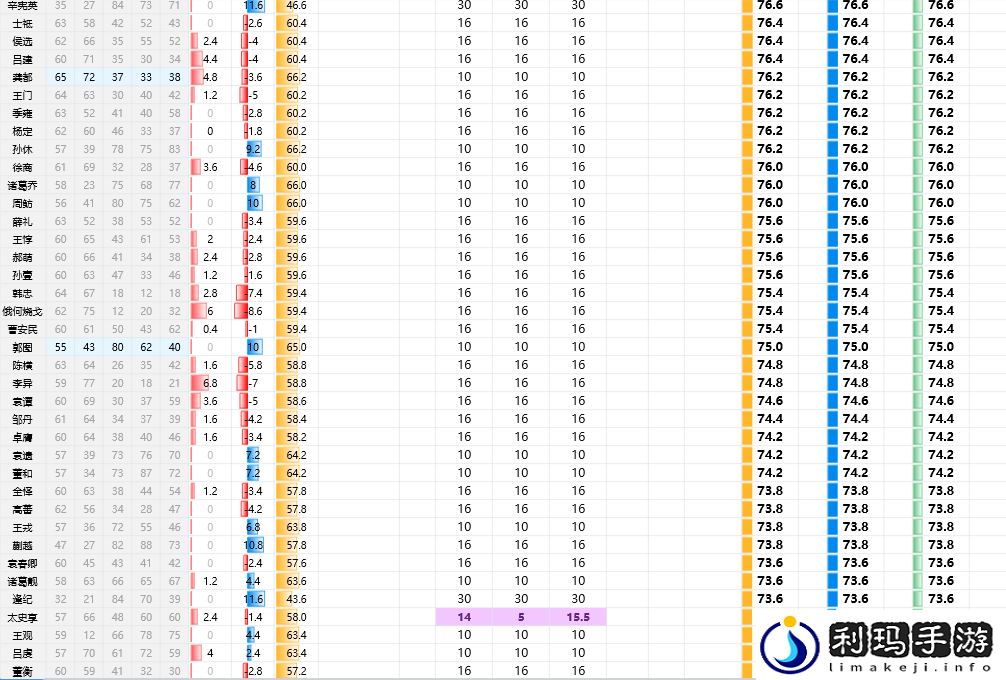1006x680 pixels.
Task: Select the name cell 诸葛靓
Action: [x=22, y=581]
